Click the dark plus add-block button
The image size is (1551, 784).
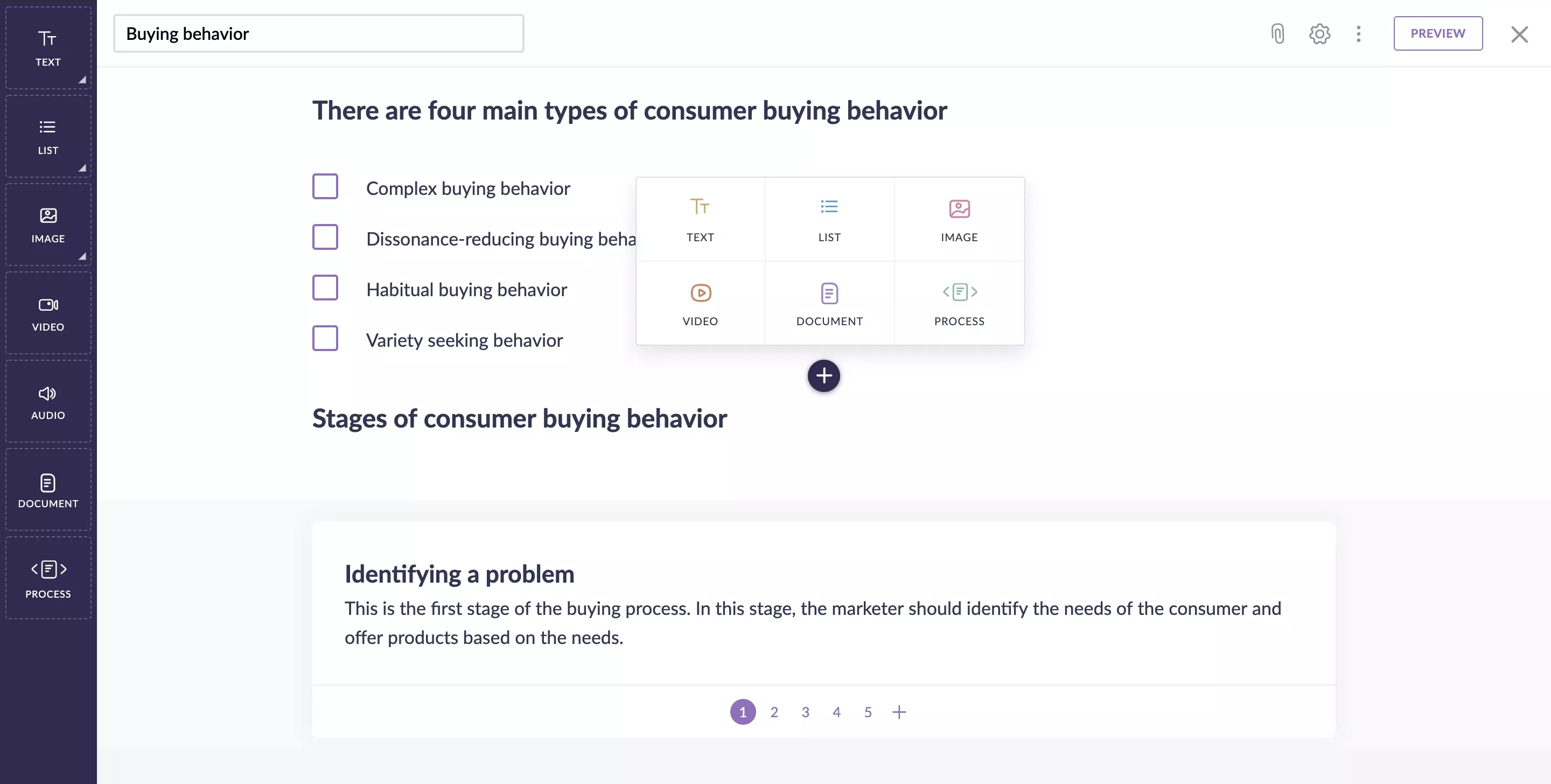823,376
